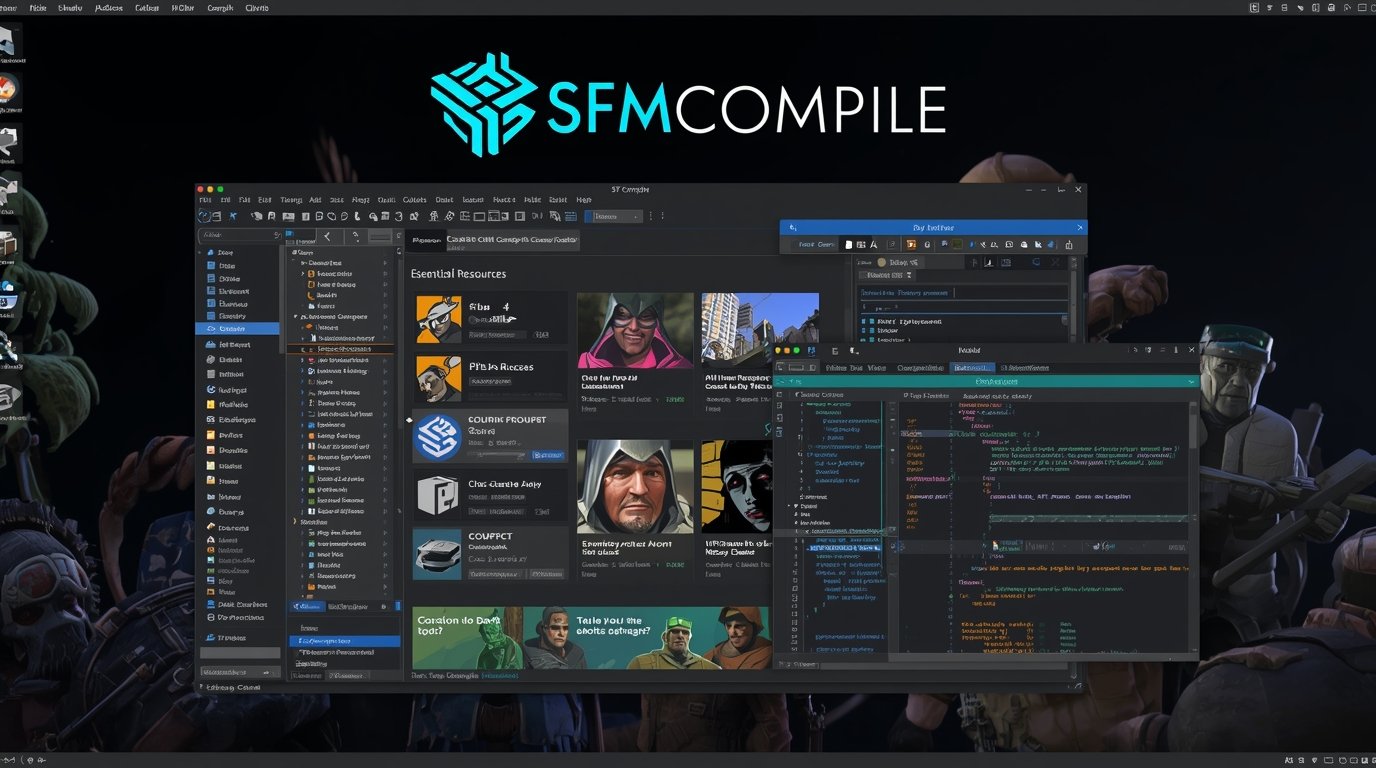Viewport: 1376px width, 768px height.
Task: Open the pale face on yellow thumbnail
Action: [737, 487]
